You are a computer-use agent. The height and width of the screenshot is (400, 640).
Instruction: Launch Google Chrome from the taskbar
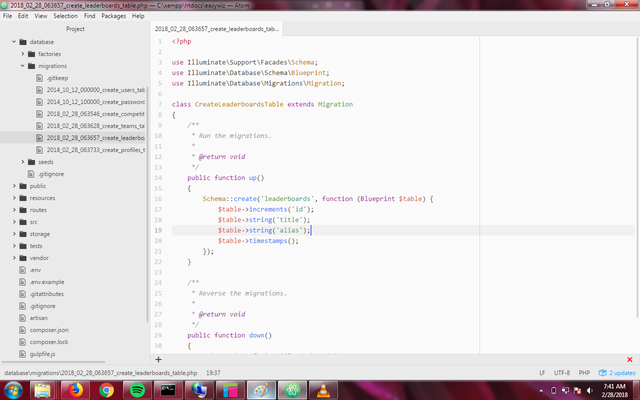click(106, 390)
